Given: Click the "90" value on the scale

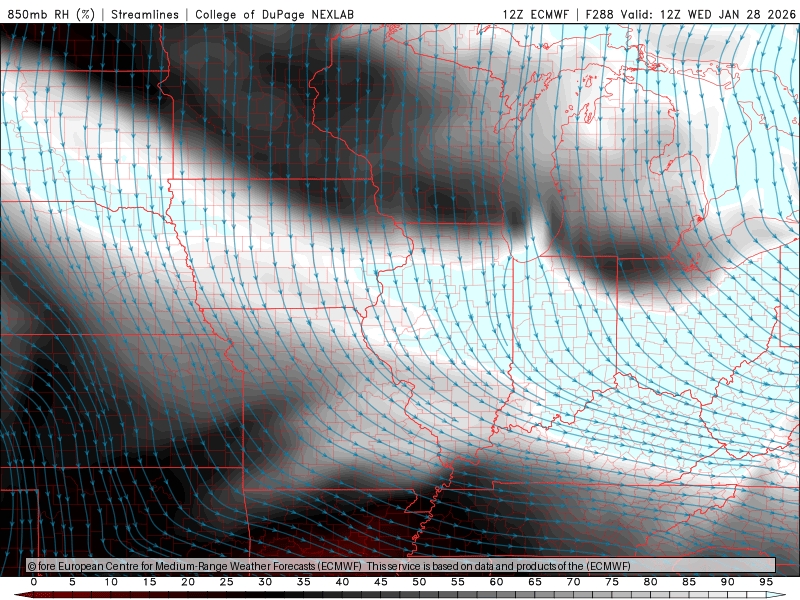Looking at the screenshot, I should pyautogui.click(x=728, y=582).
